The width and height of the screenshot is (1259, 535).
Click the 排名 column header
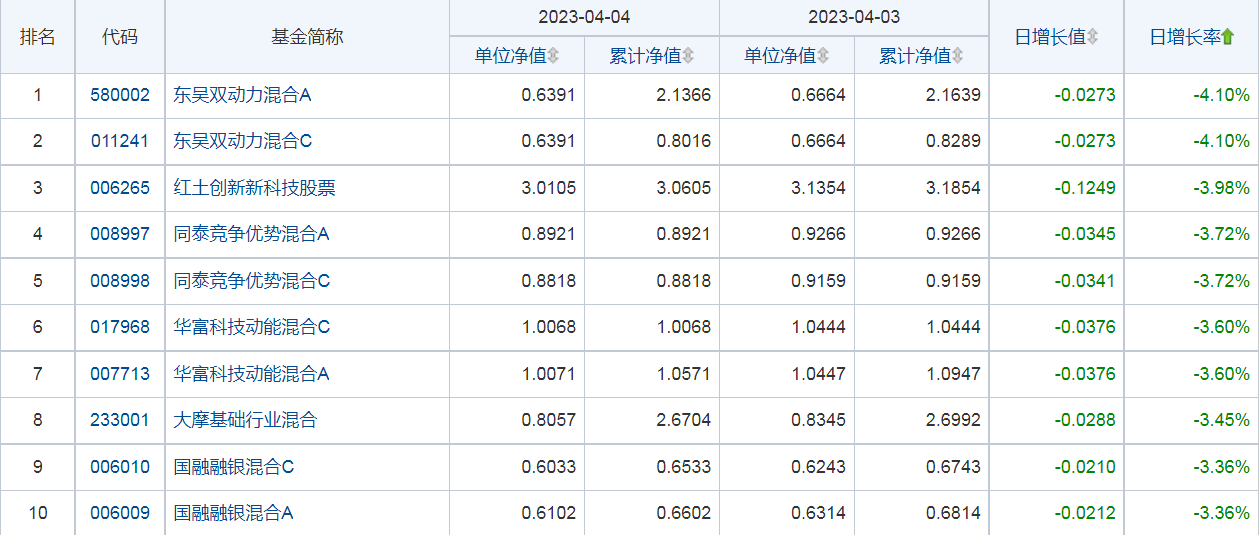pos(38,37)
